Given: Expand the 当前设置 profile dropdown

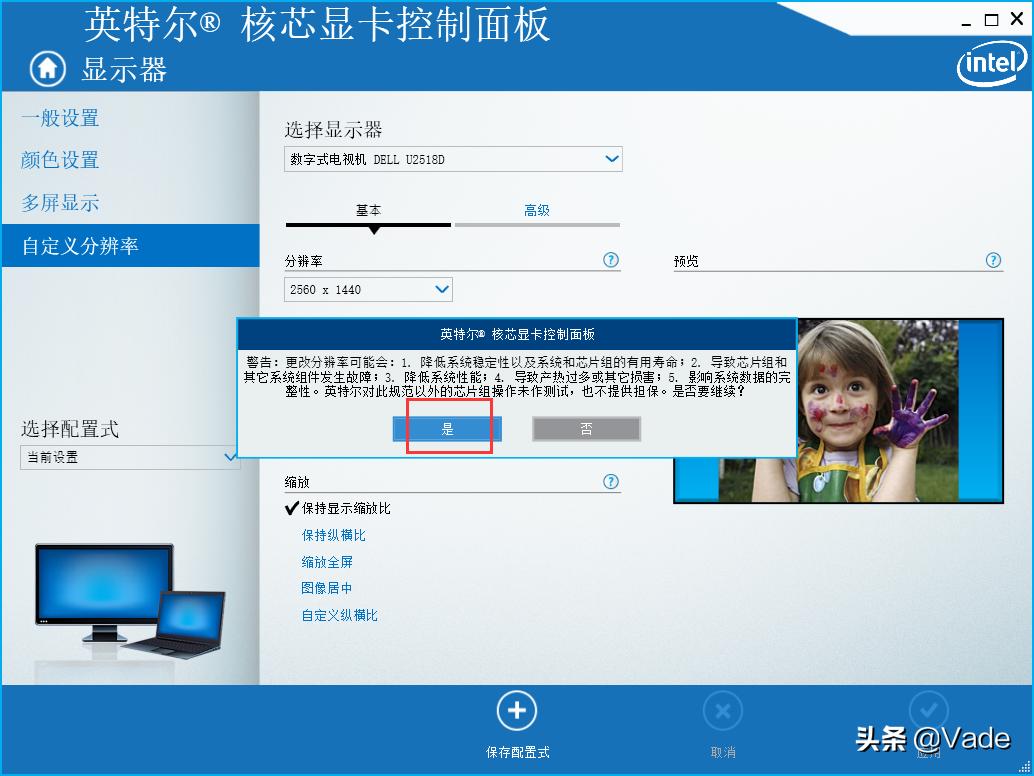Looking at the screenshot, I should coord(230,457).
